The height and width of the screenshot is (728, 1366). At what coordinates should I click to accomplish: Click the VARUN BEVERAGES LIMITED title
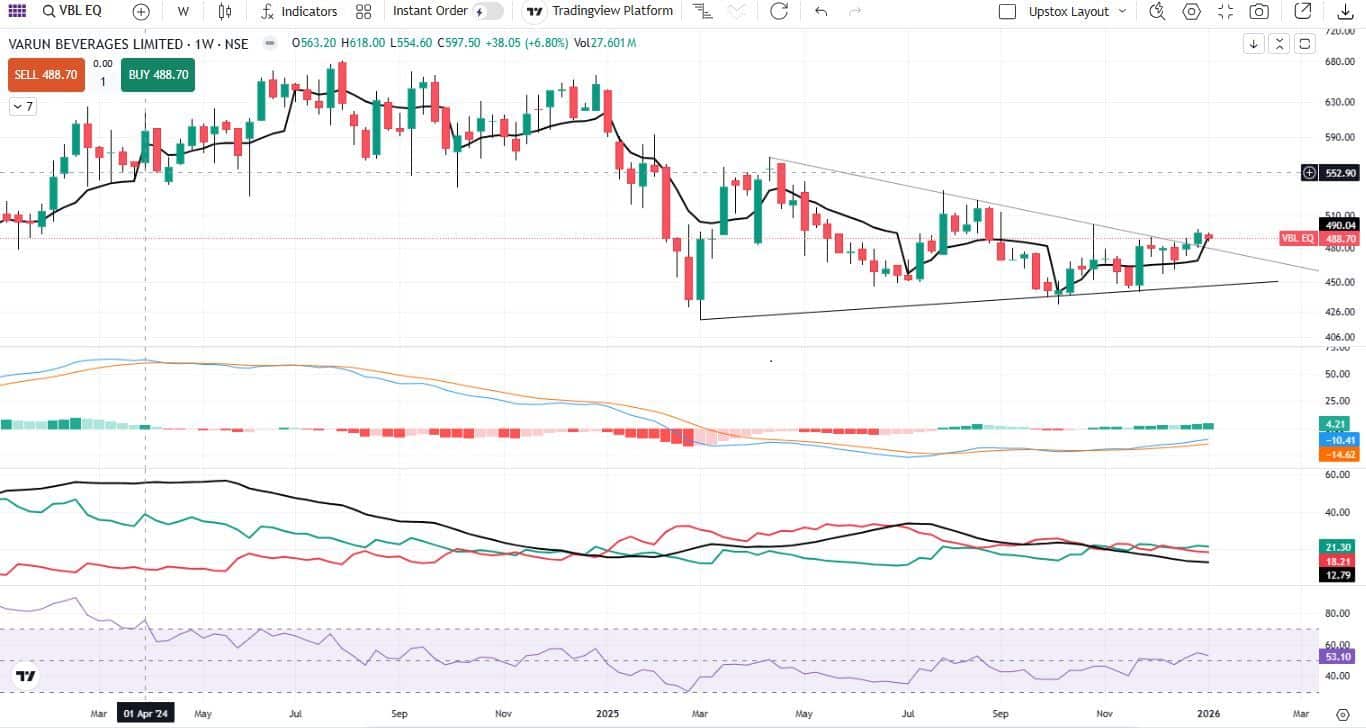(95, 44)
